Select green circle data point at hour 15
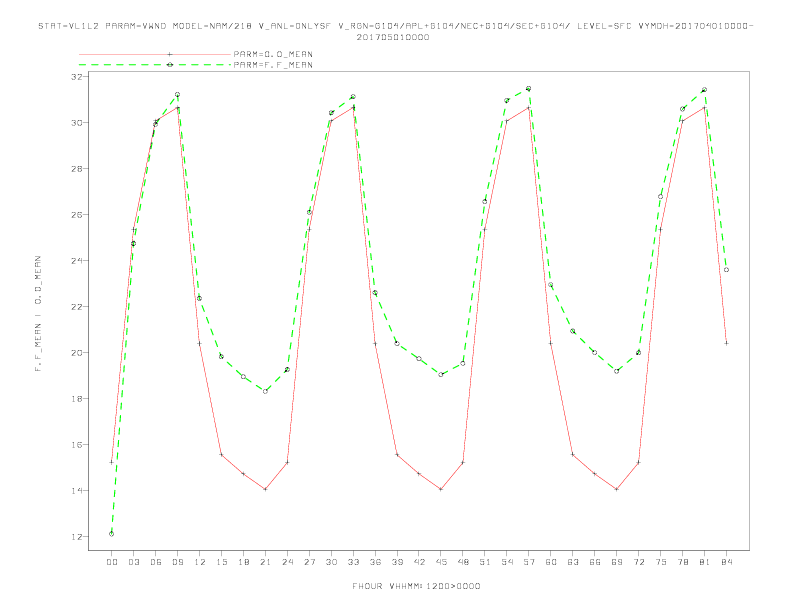792x612 pixels. (x=221, y=356)
